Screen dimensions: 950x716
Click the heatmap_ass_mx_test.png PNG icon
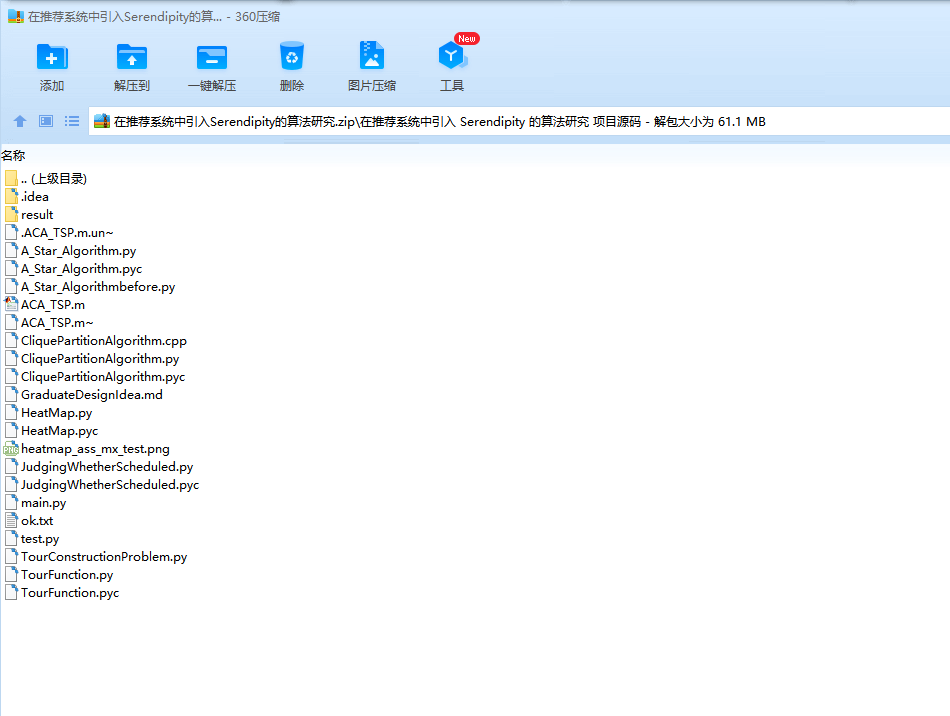pos(11,449)
